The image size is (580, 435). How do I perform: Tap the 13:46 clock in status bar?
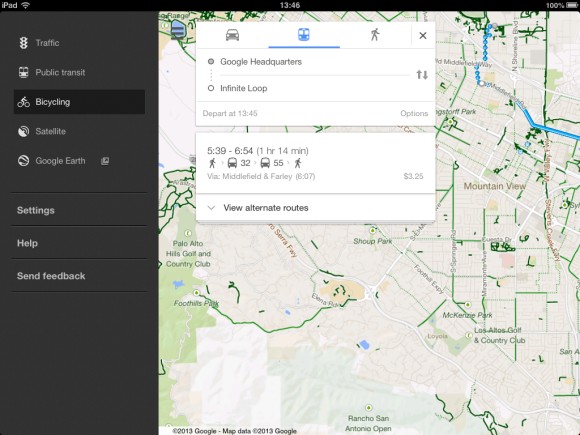click(290, 5)
